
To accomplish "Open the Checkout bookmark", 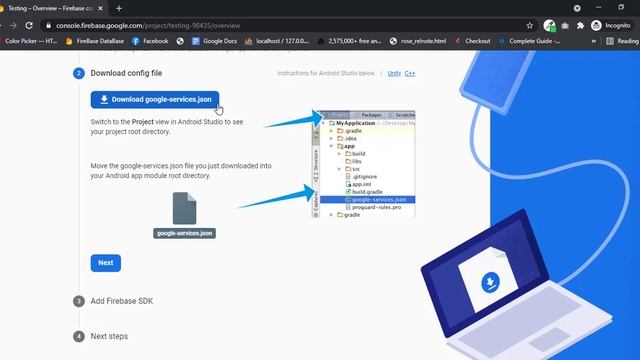I will coord(472,41).
